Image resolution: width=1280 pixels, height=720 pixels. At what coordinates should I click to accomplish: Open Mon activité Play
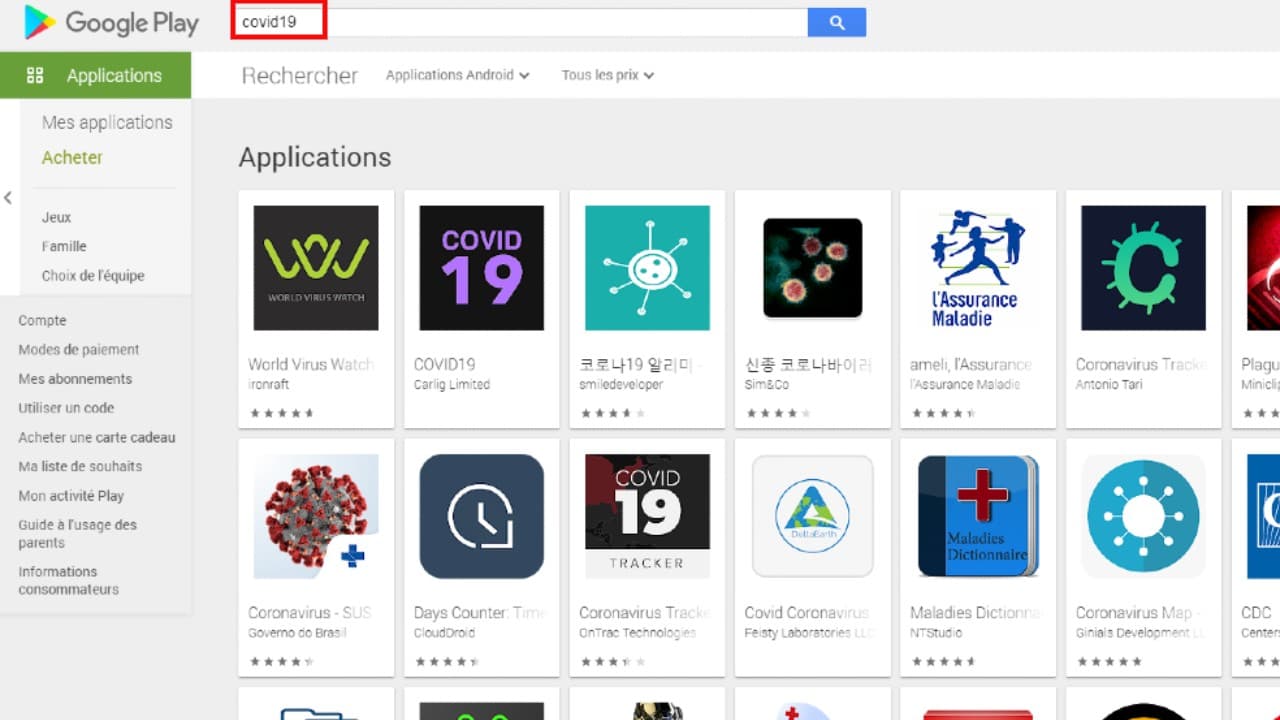point(71,496)
